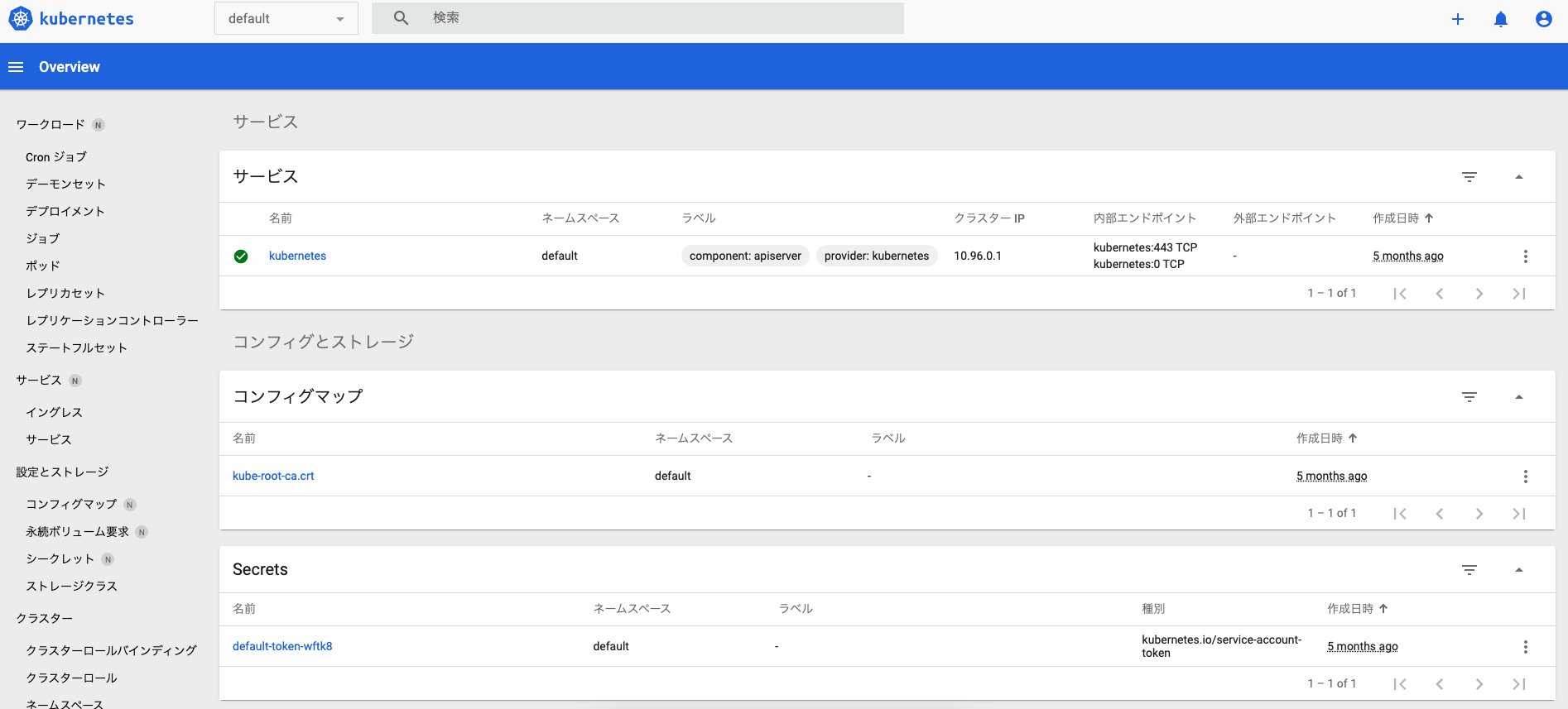Screen dimensions: 1568x709
Task: Go to first page in サービス pagination
Action: pos(1400,294)
